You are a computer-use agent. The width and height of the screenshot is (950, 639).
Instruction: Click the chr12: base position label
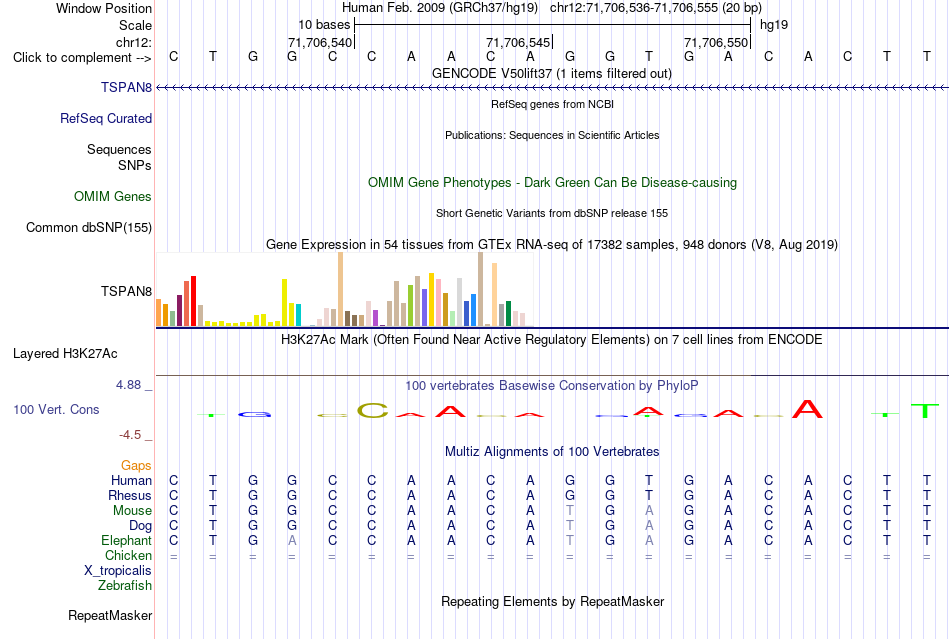(x=133, y=42)
